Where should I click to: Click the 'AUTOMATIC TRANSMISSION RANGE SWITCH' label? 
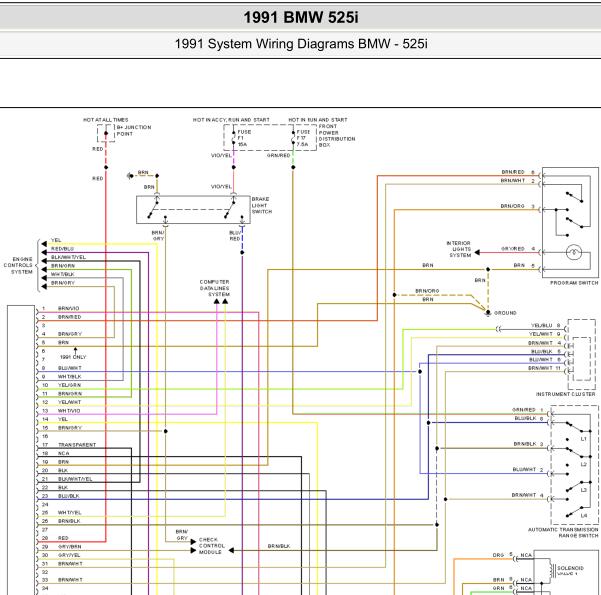click(563, 533)
